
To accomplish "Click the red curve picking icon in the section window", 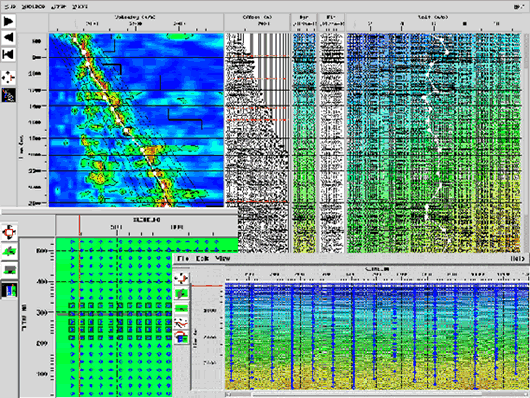I will [182, 323].
